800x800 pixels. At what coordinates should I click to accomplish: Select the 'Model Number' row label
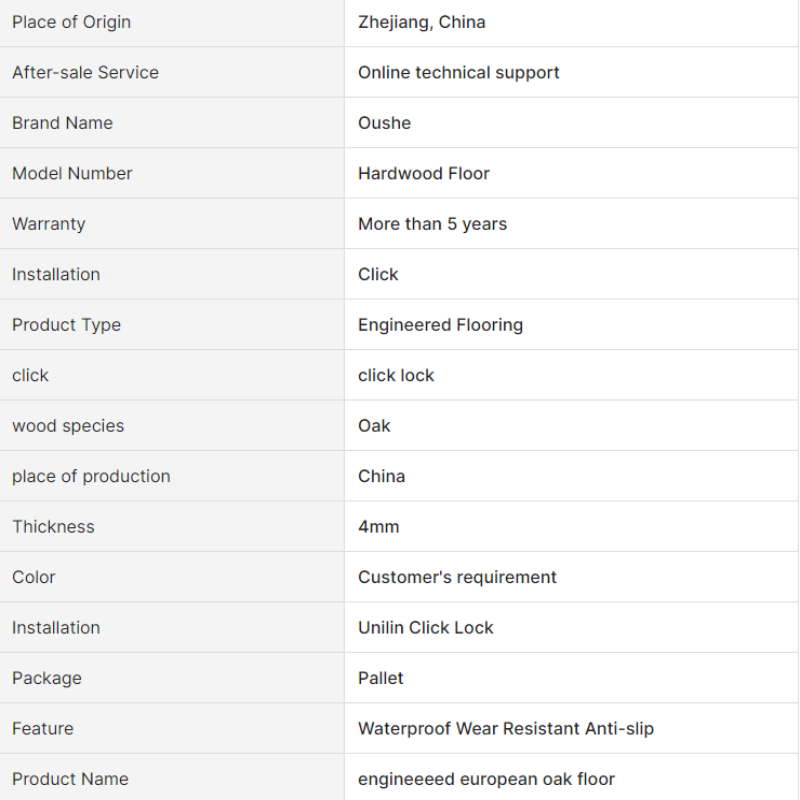[x=72, y=173]
